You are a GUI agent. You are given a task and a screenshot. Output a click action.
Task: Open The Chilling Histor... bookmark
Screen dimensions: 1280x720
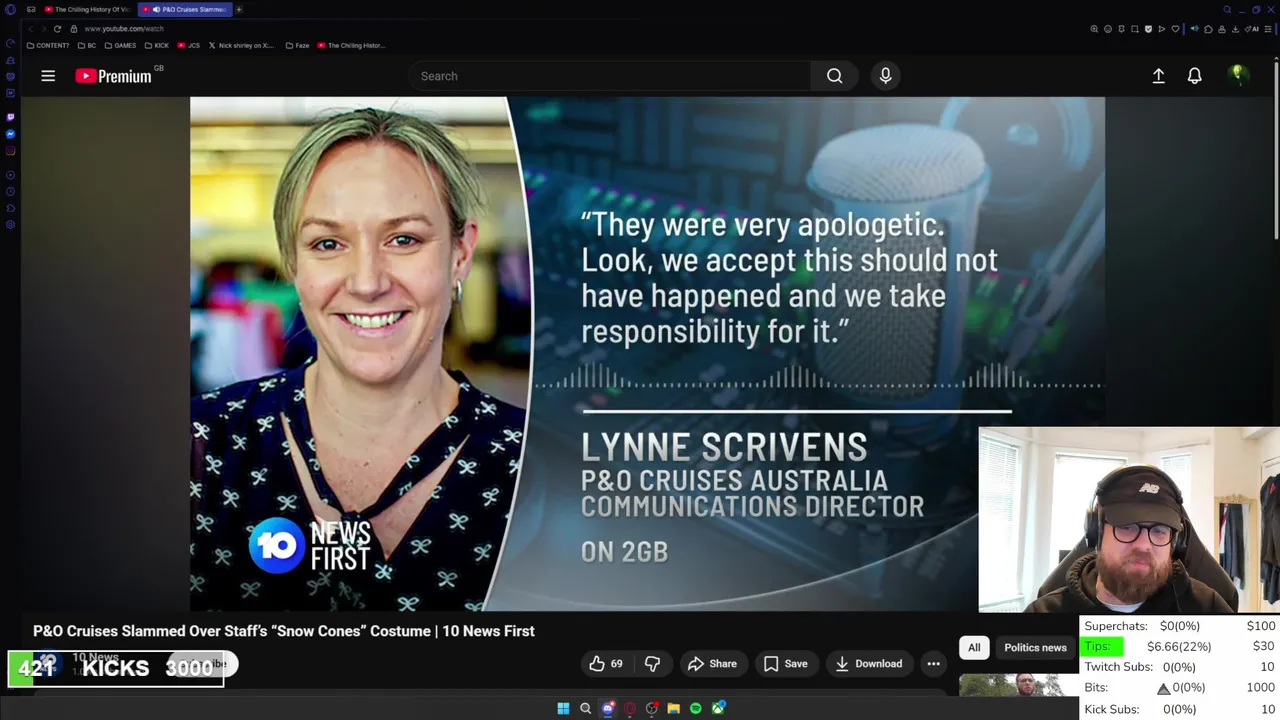tap(351, 45)
